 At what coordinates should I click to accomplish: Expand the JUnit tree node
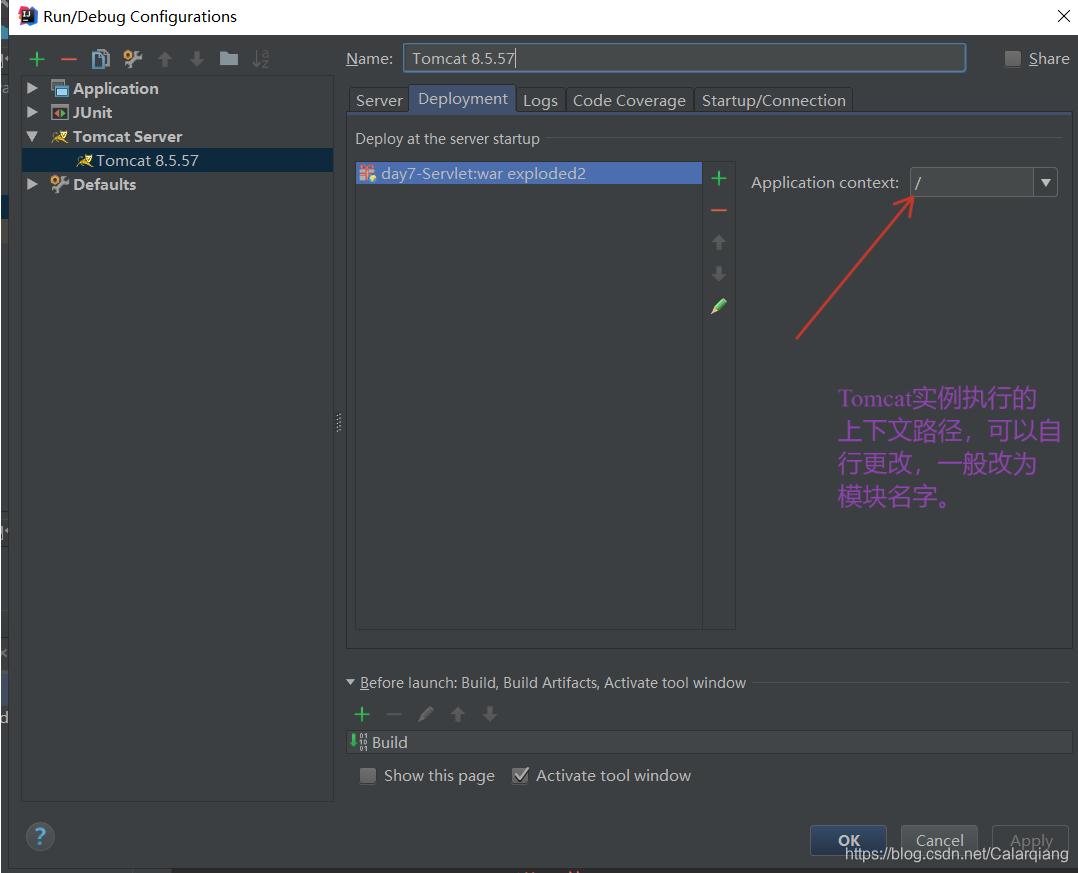[x=32, y=112]
